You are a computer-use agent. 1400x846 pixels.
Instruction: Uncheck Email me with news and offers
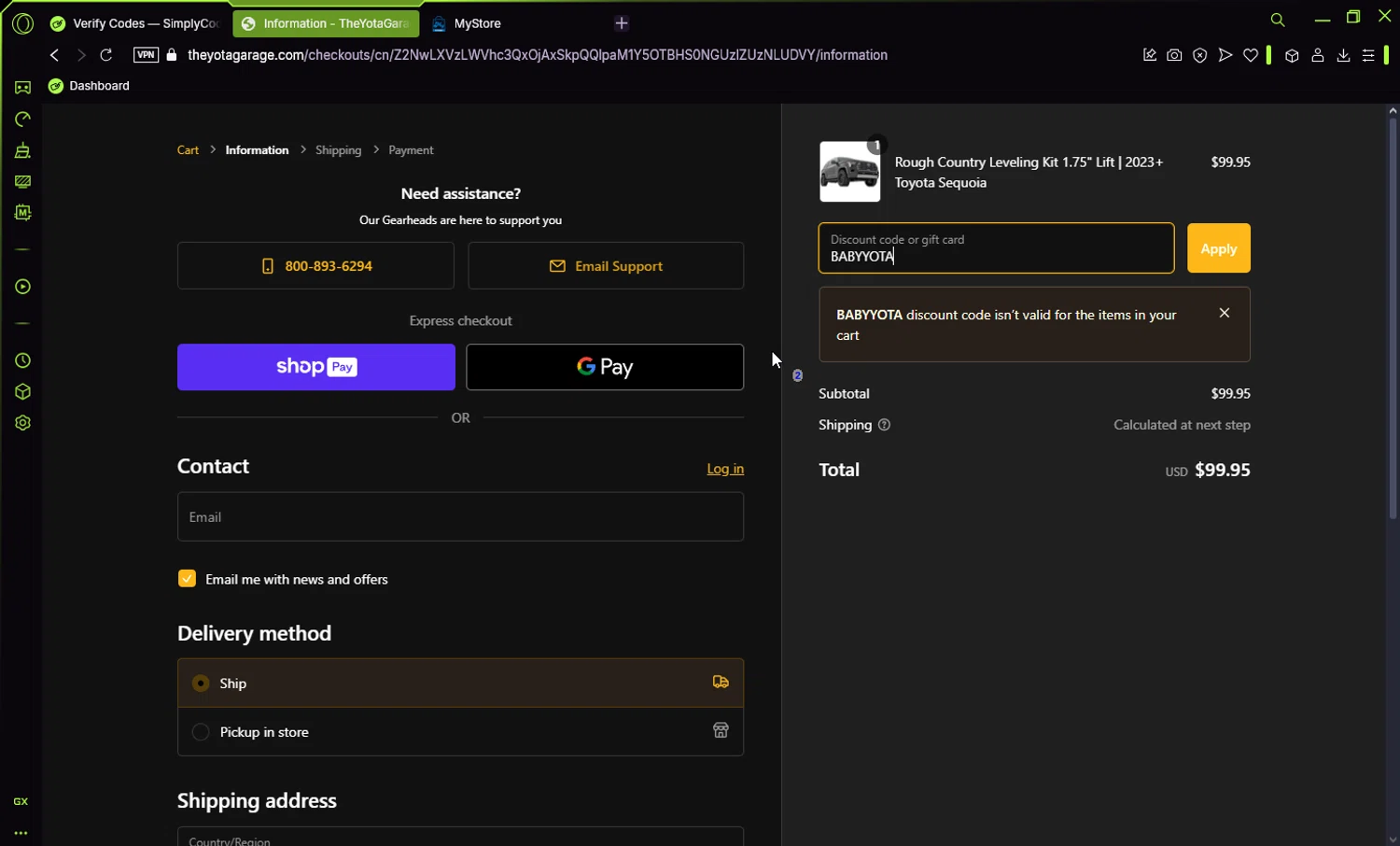(187, 579)
